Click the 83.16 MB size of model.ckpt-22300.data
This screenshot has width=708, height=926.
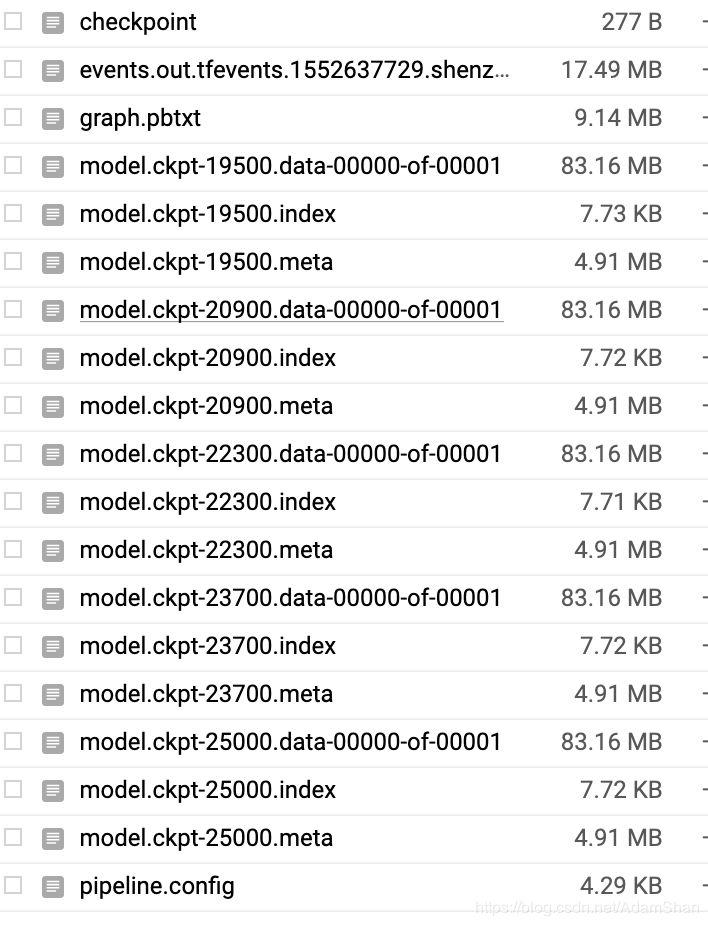tap(611, 454)
